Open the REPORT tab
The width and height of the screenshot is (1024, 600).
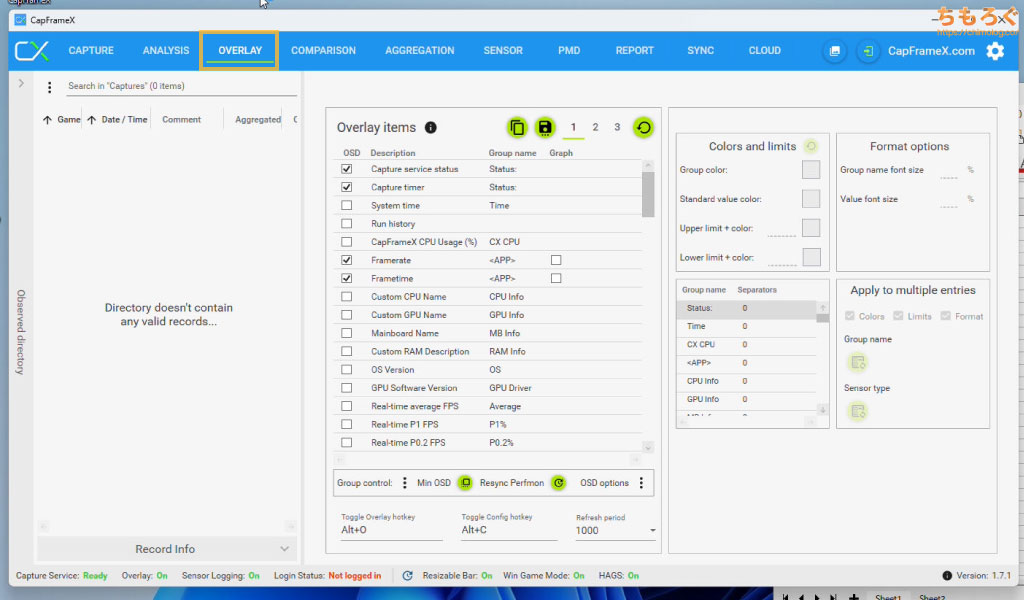pos(634,51)
